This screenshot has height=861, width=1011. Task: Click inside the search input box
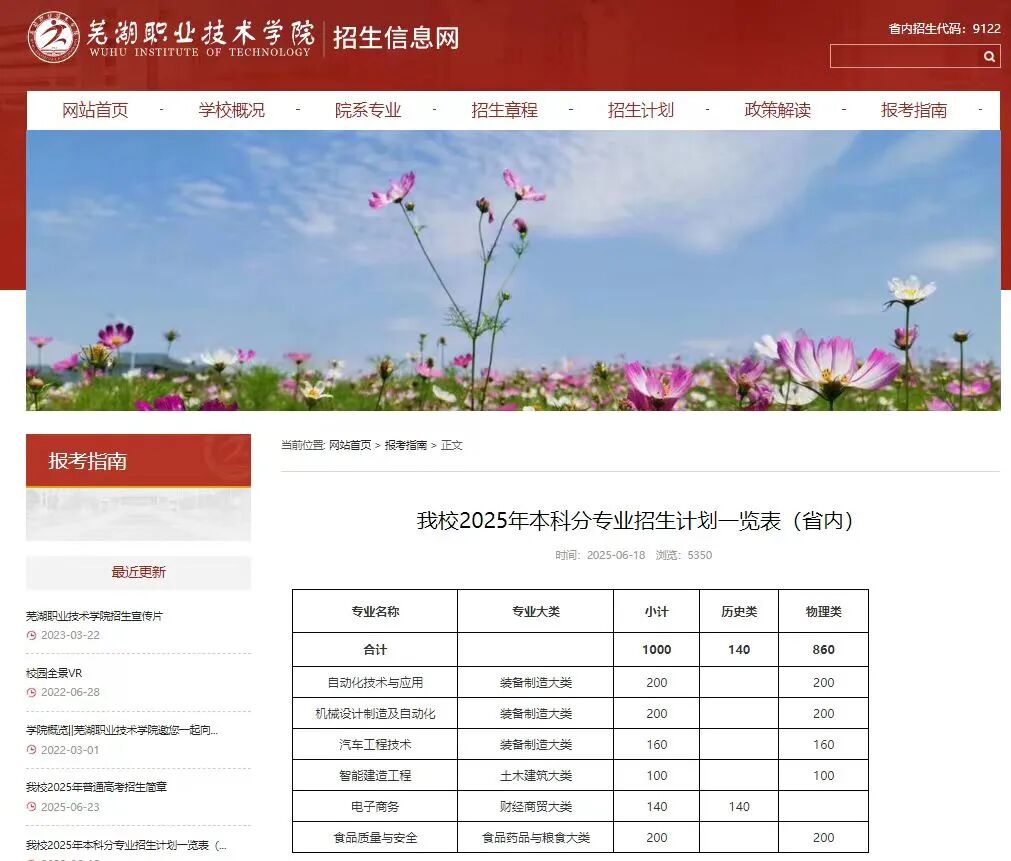pyautogui.click(x=900, y=57)
